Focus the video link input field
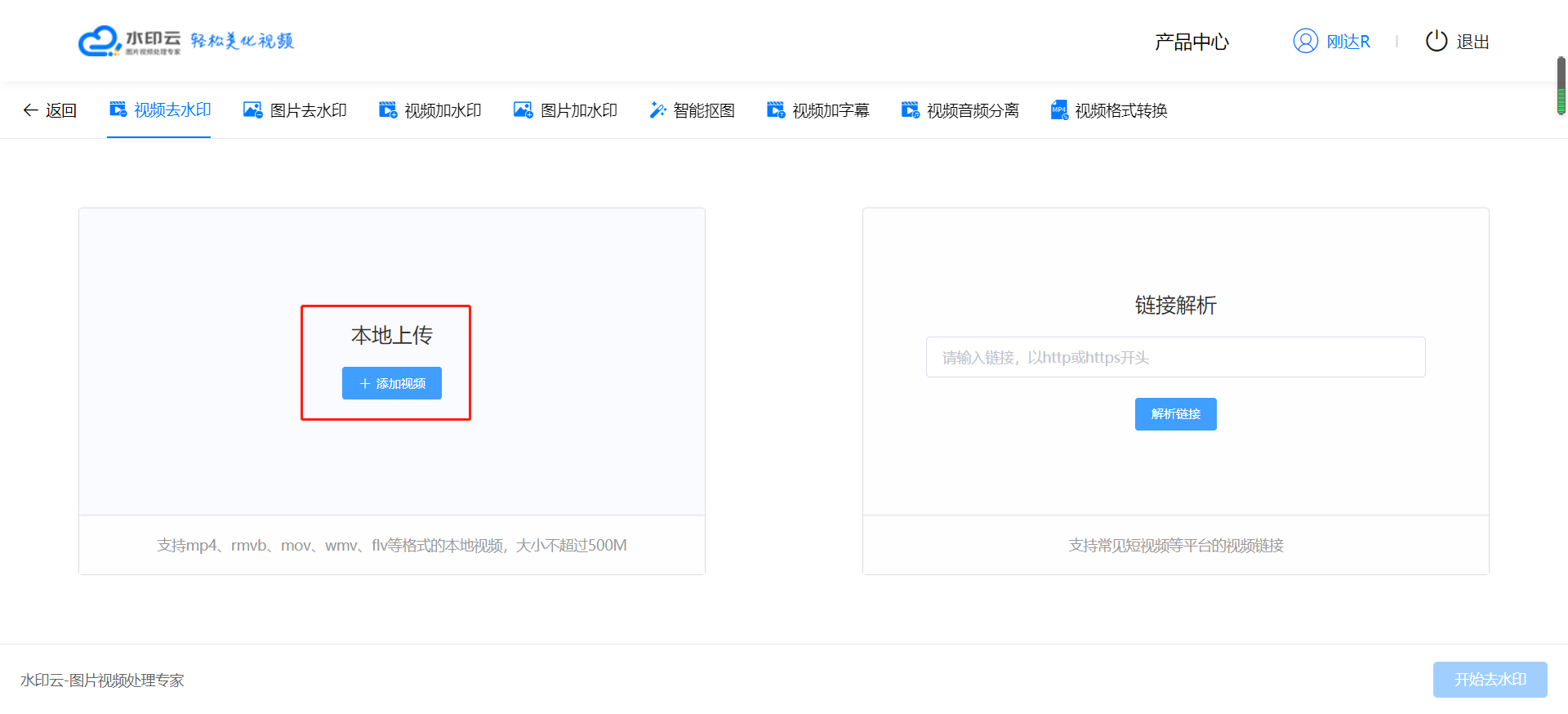Screen dimensions: 1568x714 (1175, 357)
